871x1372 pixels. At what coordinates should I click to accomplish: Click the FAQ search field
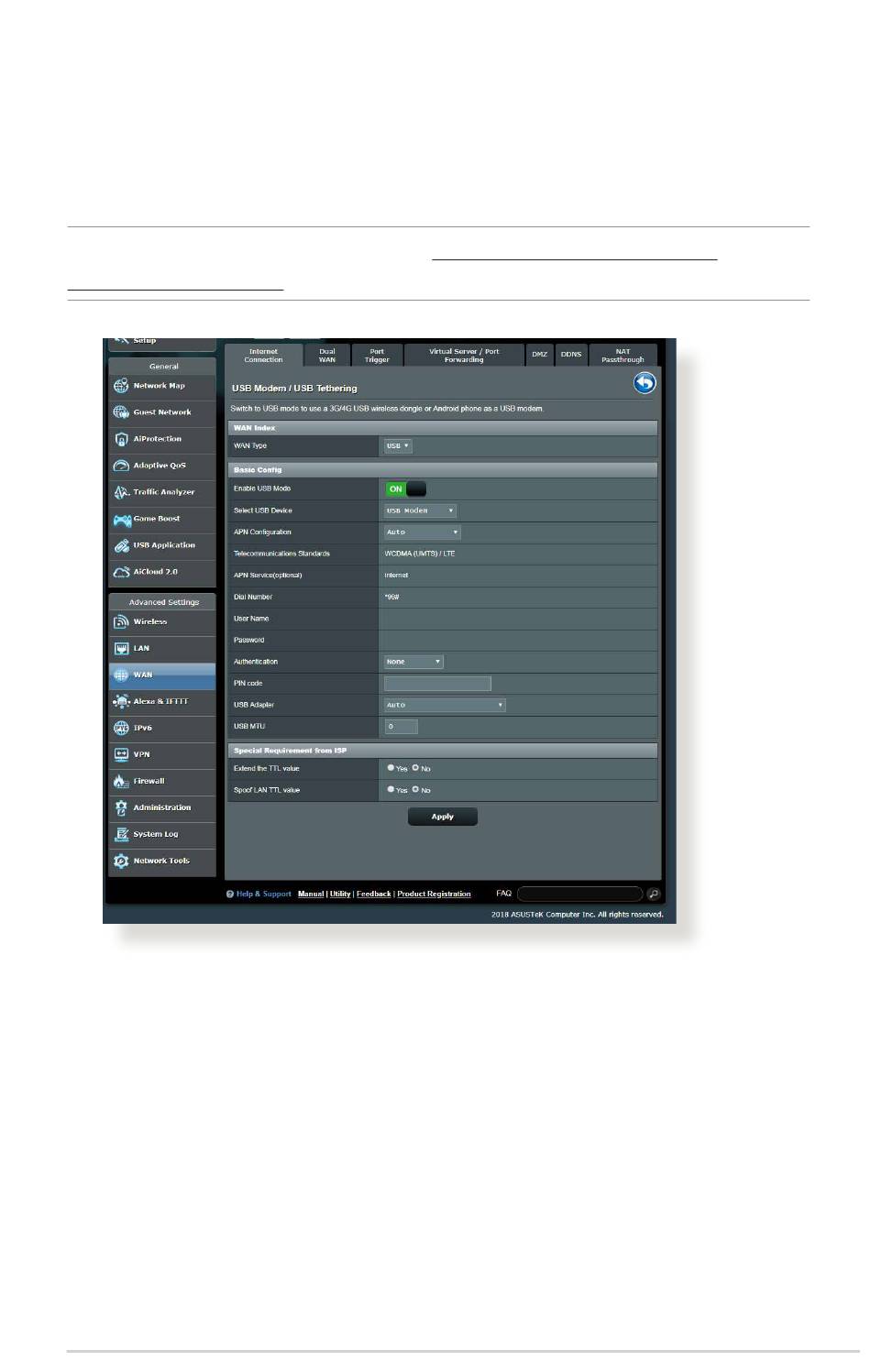(580, 894)
